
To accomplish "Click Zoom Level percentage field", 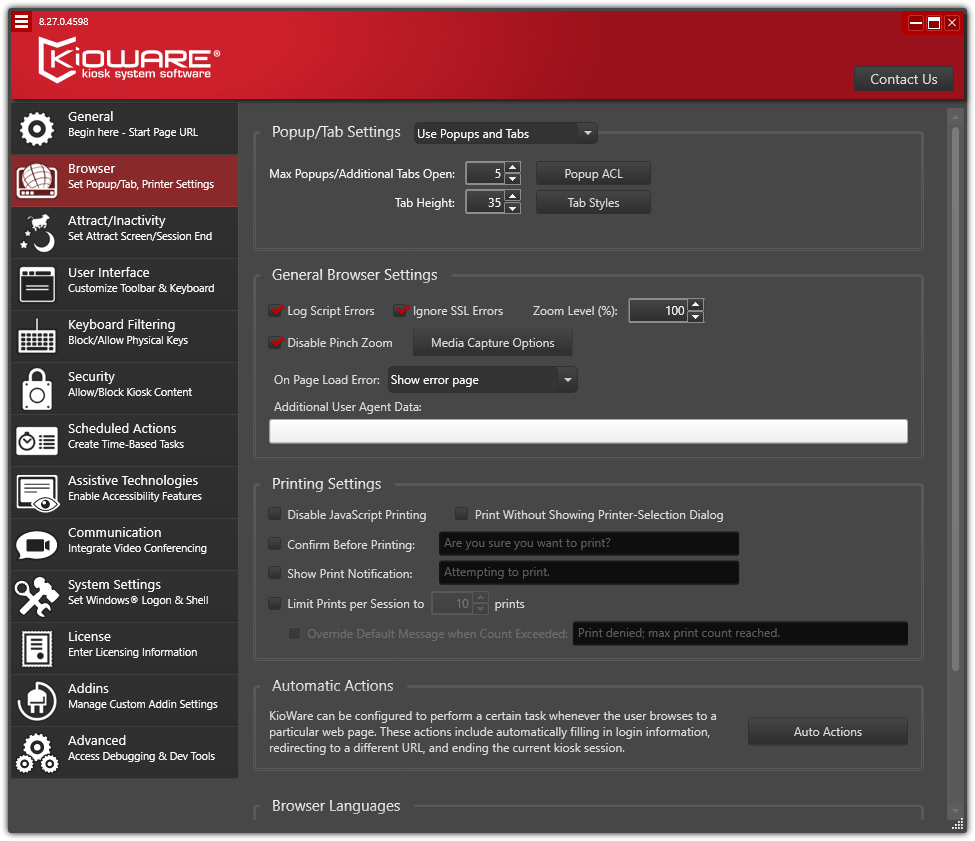I will (658, 311).
